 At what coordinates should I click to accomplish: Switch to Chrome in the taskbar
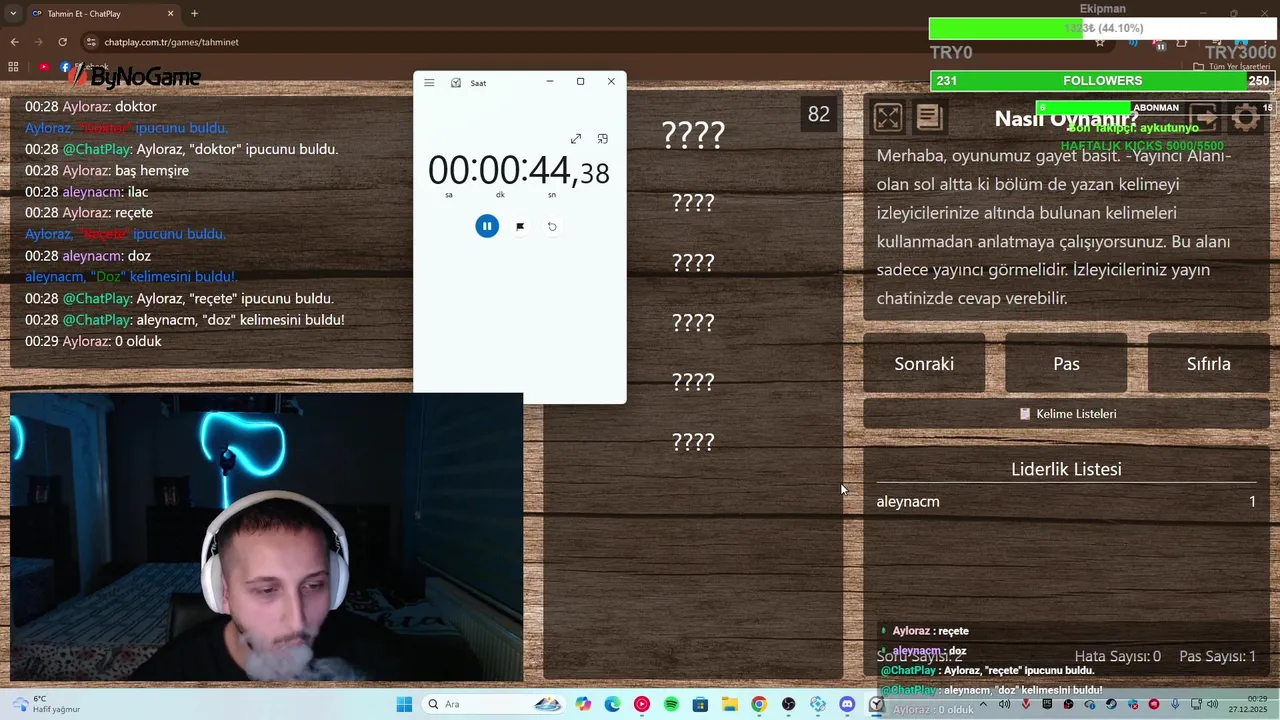tap(759, 705)
